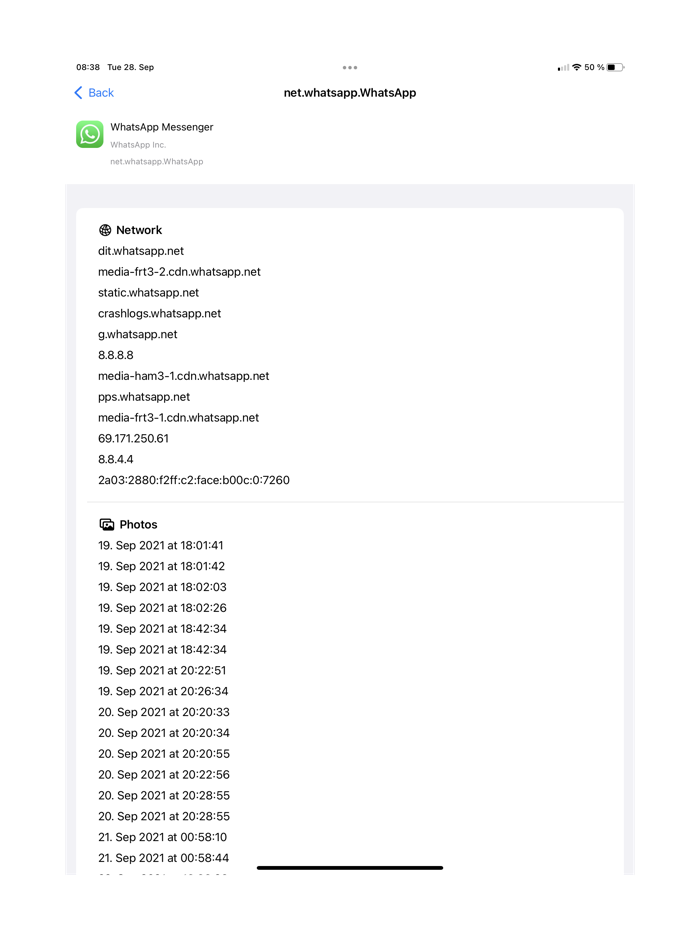The height and width of the screenshot is (934, 700).
Task: Tap the home indicator bar at bottom
Action: pos(349,866)
